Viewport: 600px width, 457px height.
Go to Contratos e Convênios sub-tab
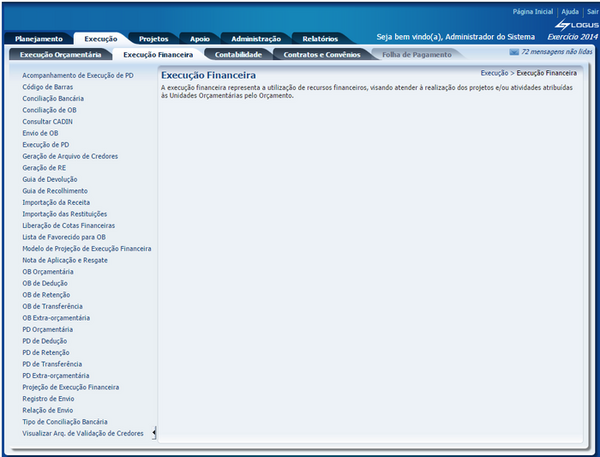[322, 54]
